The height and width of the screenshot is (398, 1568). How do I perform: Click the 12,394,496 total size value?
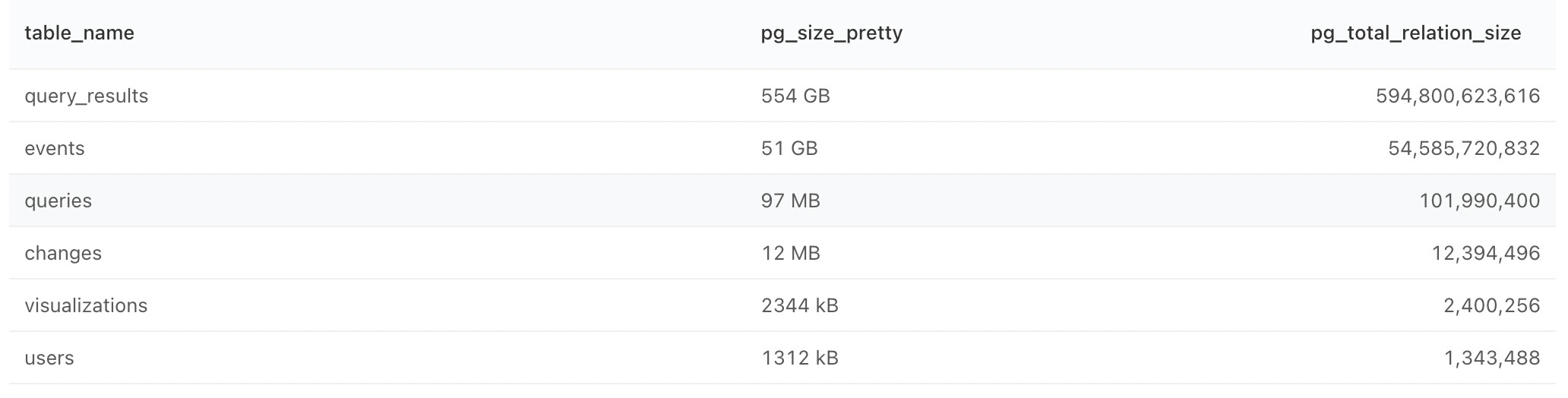[1486, 254]
